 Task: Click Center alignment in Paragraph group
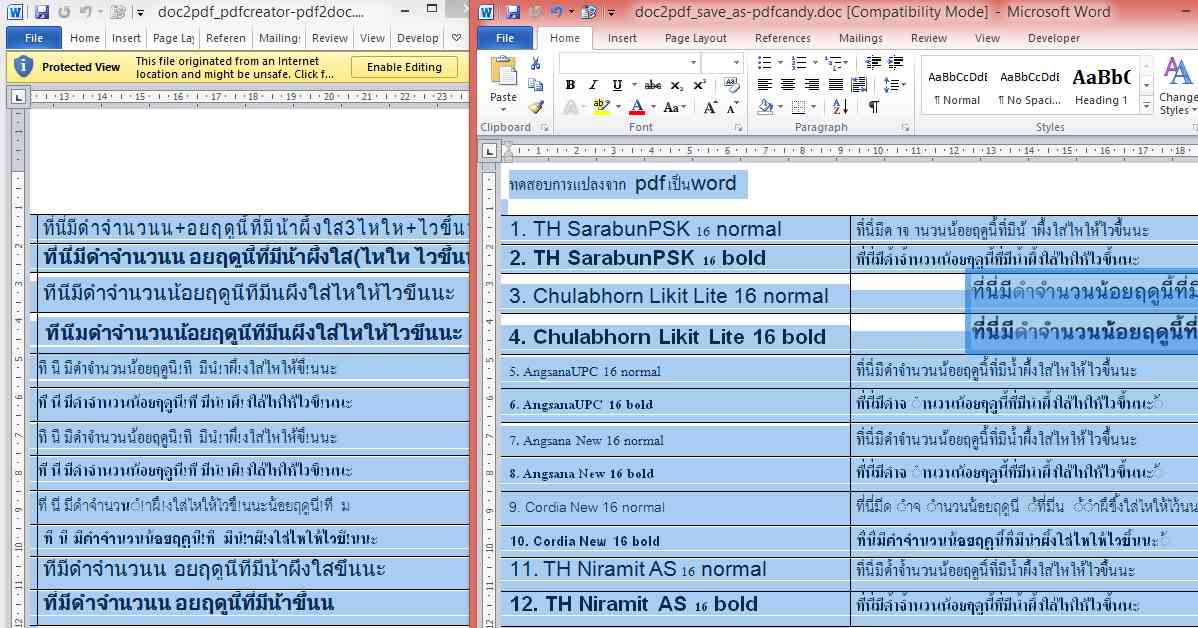(788, 85)
